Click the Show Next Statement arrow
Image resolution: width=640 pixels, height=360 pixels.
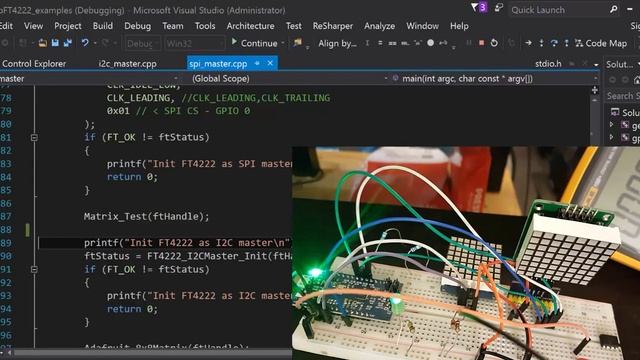pos(528,43)
